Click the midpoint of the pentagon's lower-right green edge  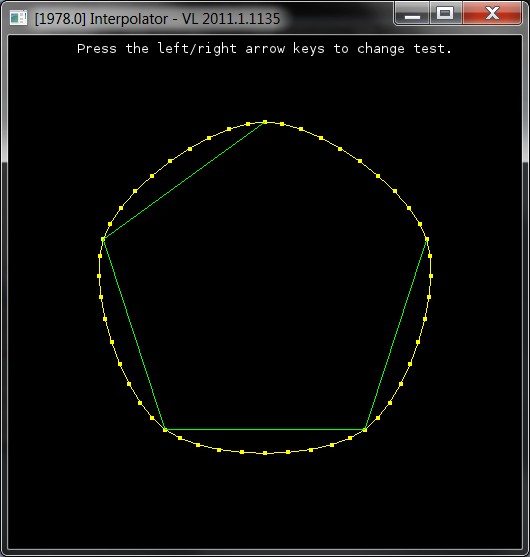[396, 334]
